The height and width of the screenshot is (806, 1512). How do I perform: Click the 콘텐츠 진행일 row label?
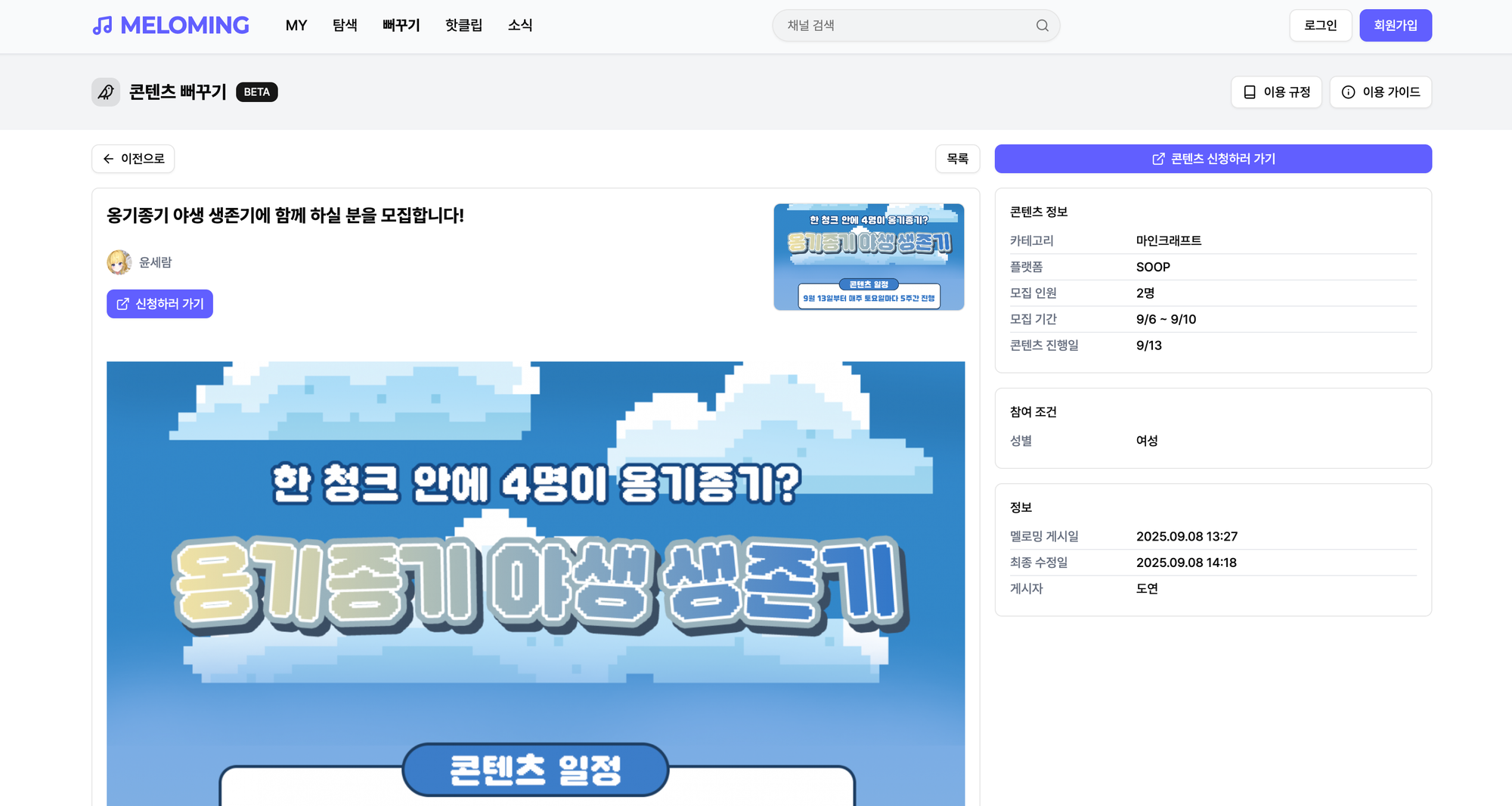pos(1044,346)
